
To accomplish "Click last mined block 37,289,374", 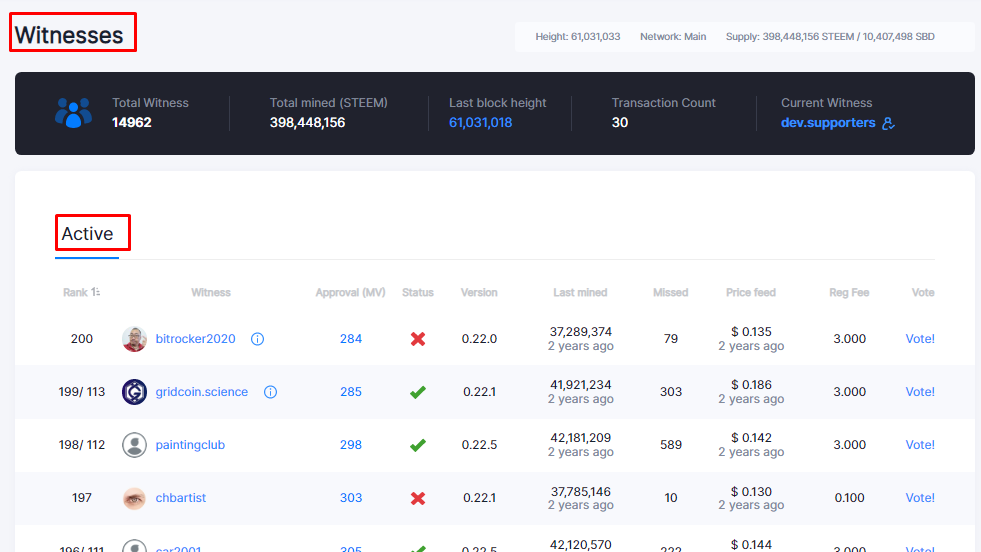I will point(581,332).
